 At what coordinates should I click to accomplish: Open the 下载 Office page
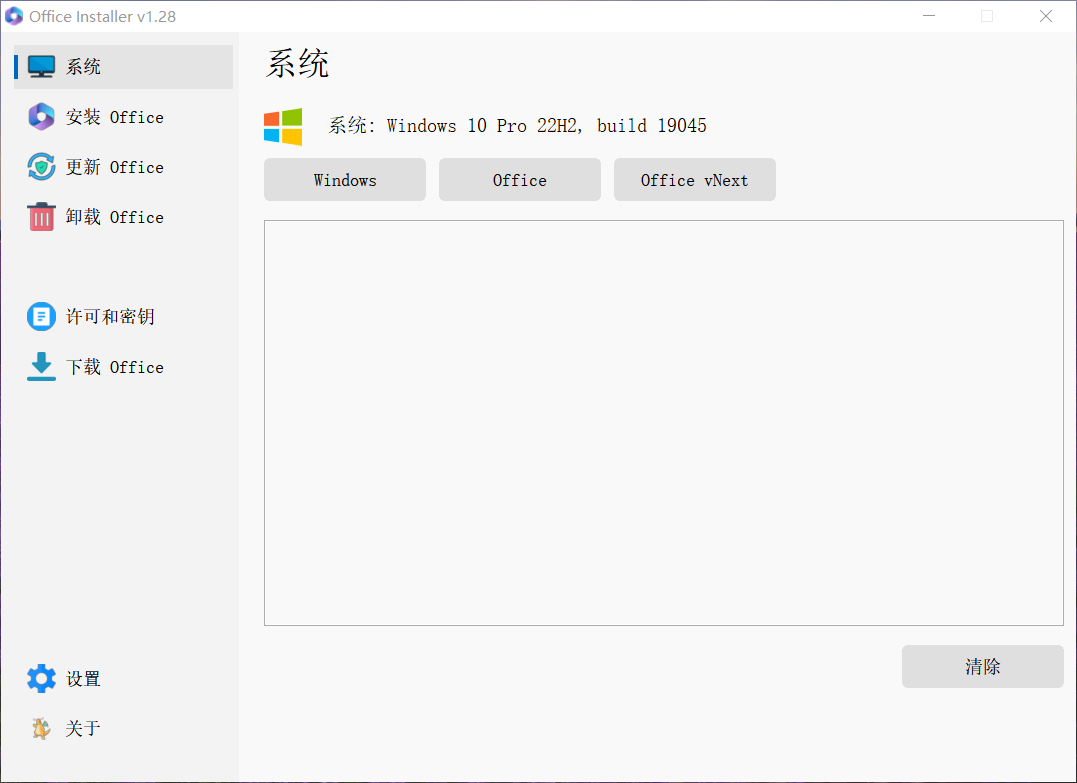pos(124,367)
